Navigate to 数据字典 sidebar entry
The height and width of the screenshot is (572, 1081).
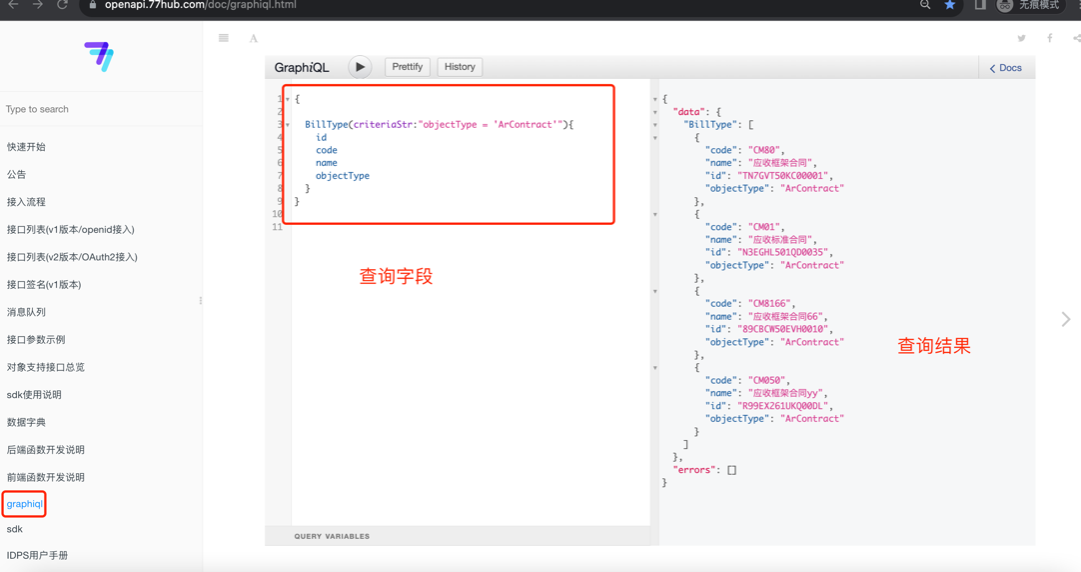coord(26,422)
